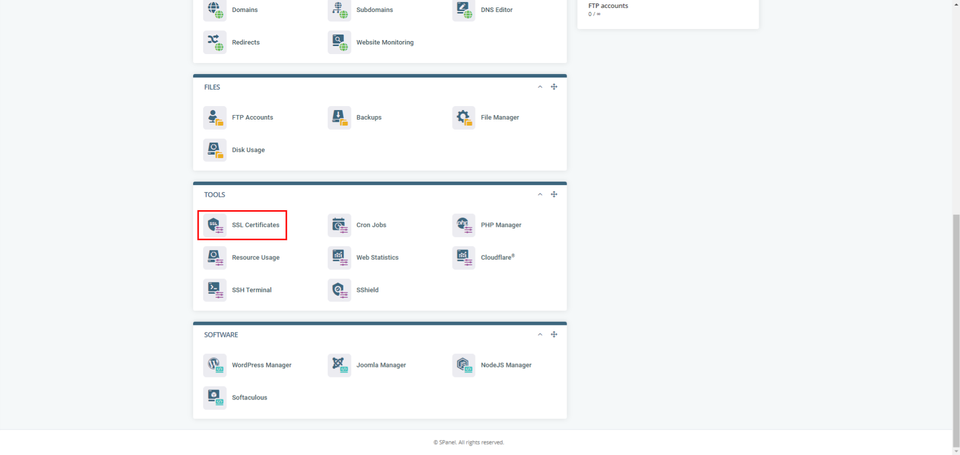Launch the SSH Terminal icon

[x=214, y=290]
